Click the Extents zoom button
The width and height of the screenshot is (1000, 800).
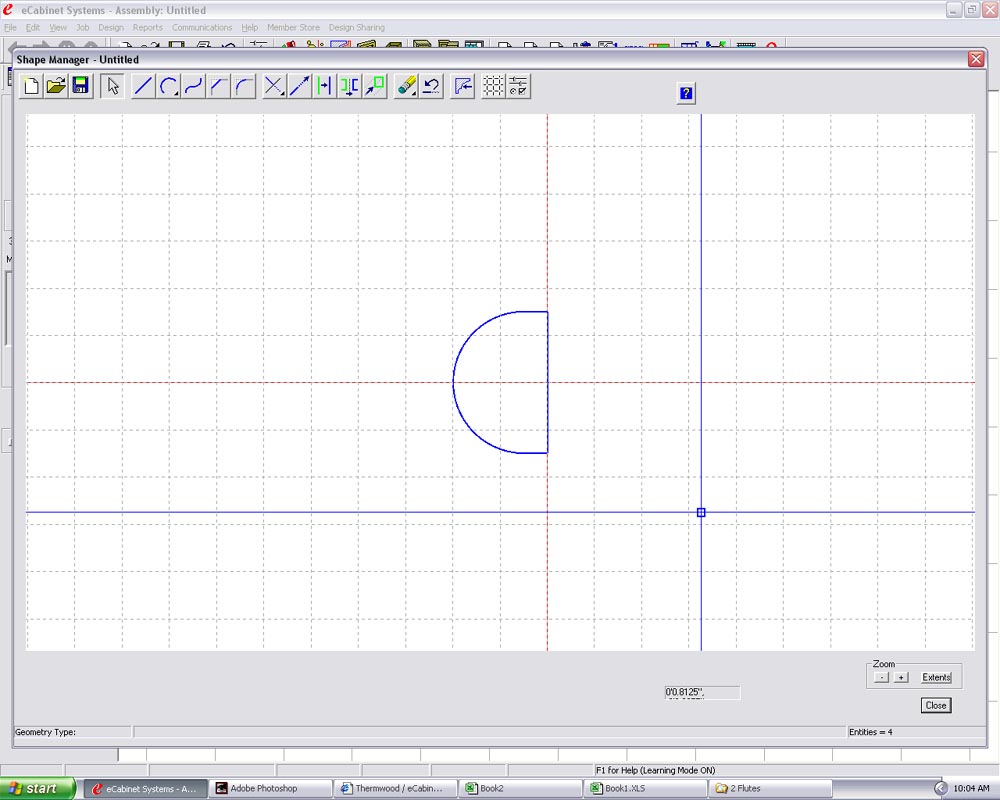(x=936, y=678)
